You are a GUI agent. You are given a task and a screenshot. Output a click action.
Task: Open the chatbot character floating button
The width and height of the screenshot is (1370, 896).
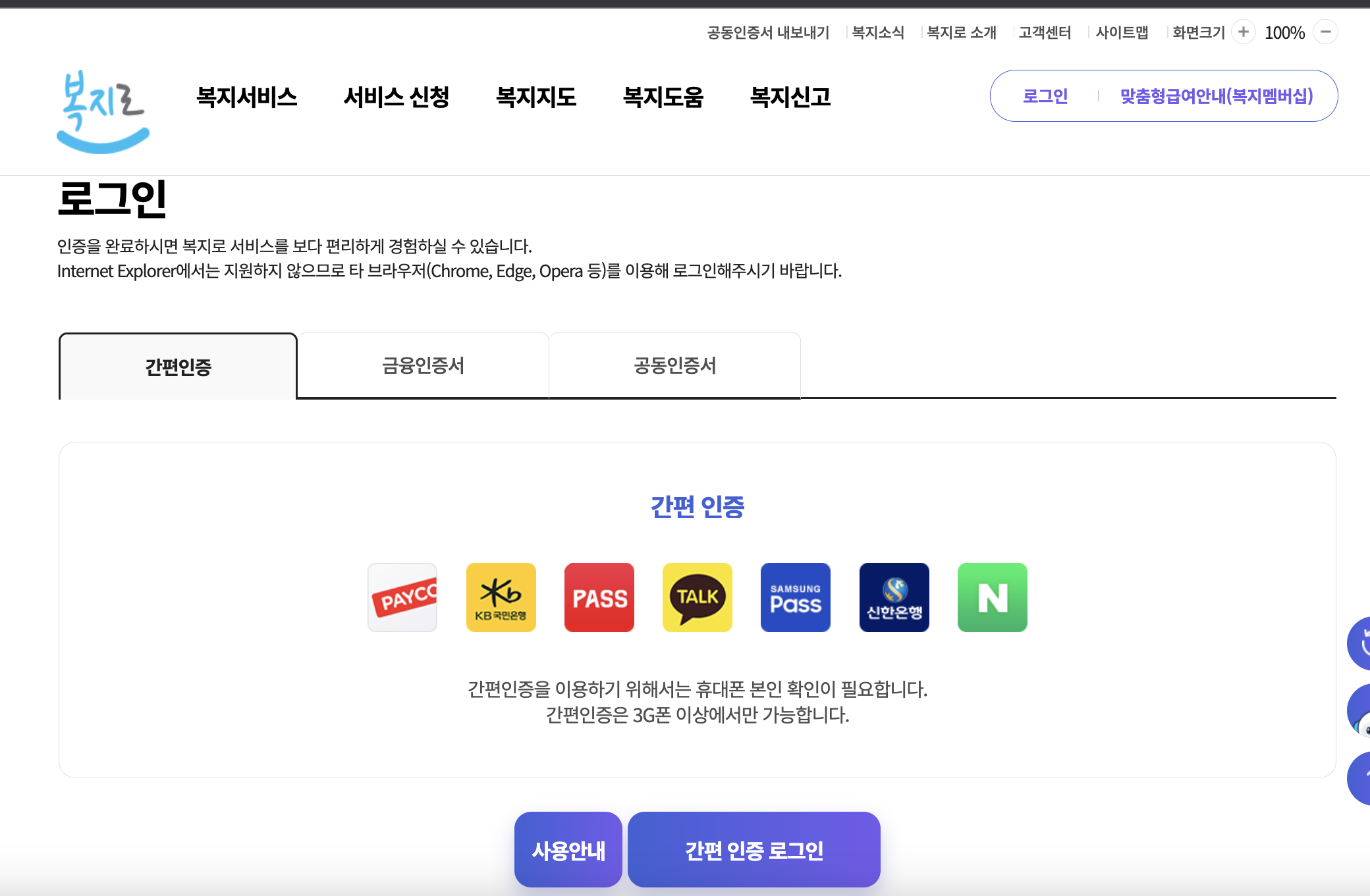click(x=1359, y=710)
